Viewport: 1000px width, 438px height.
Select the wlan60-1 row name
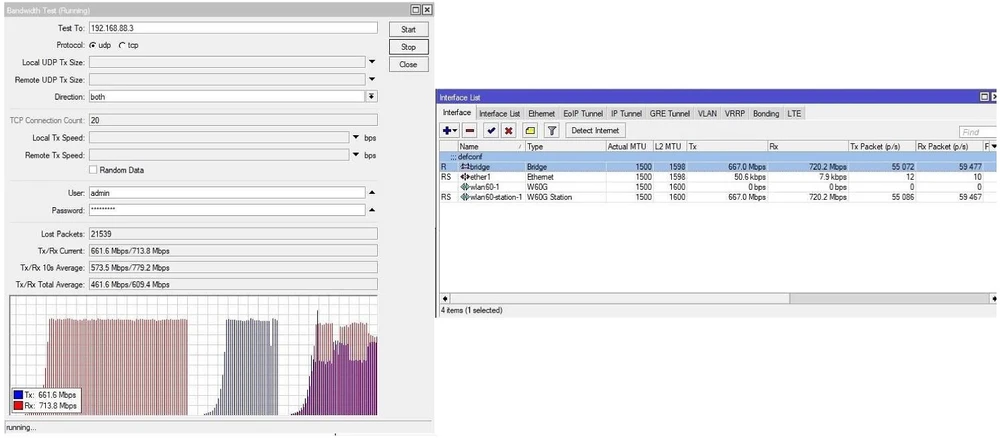[x=484, y=187]
